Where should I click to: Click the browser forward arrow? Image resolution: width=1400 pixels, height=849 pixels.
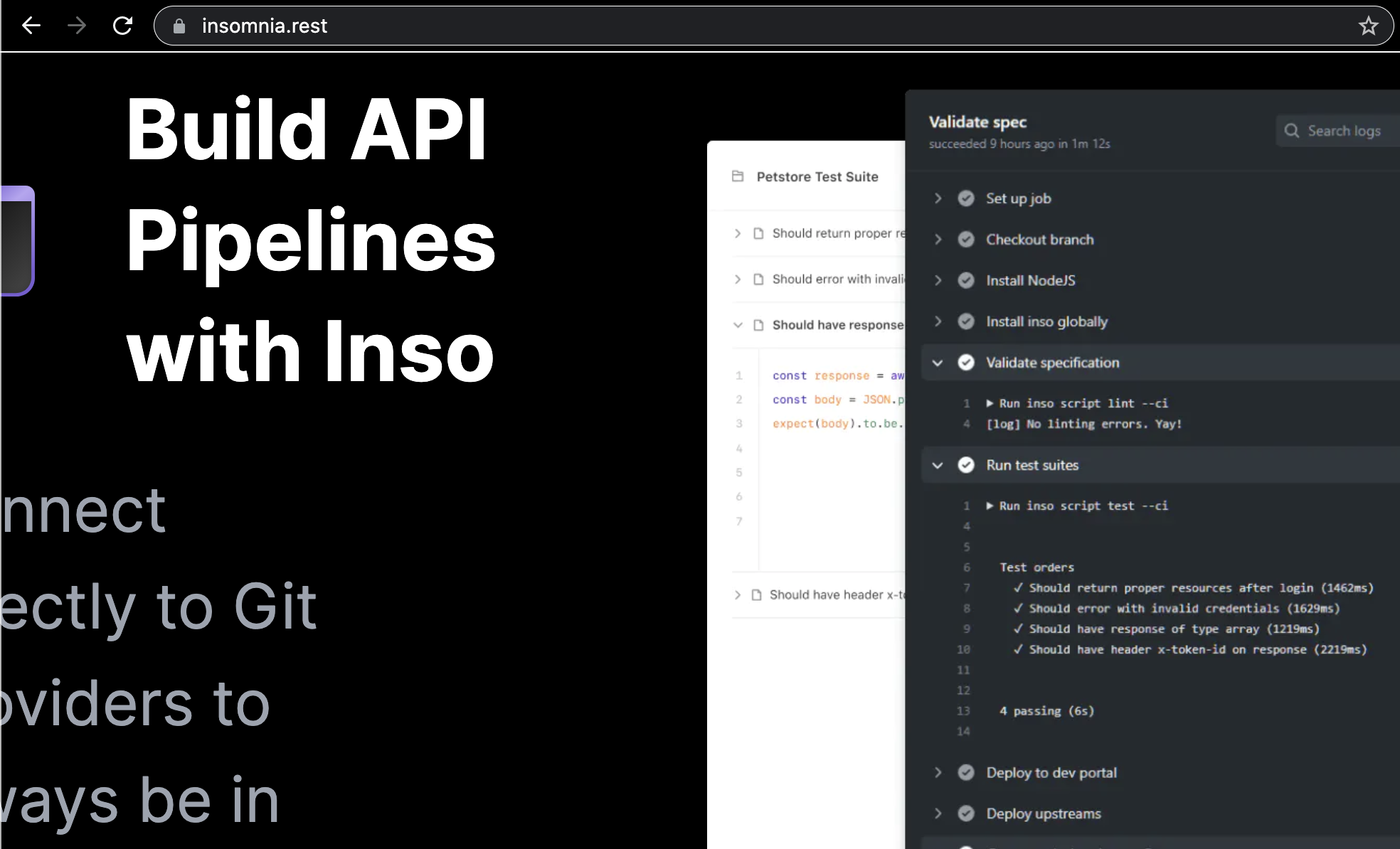(77, 26)
